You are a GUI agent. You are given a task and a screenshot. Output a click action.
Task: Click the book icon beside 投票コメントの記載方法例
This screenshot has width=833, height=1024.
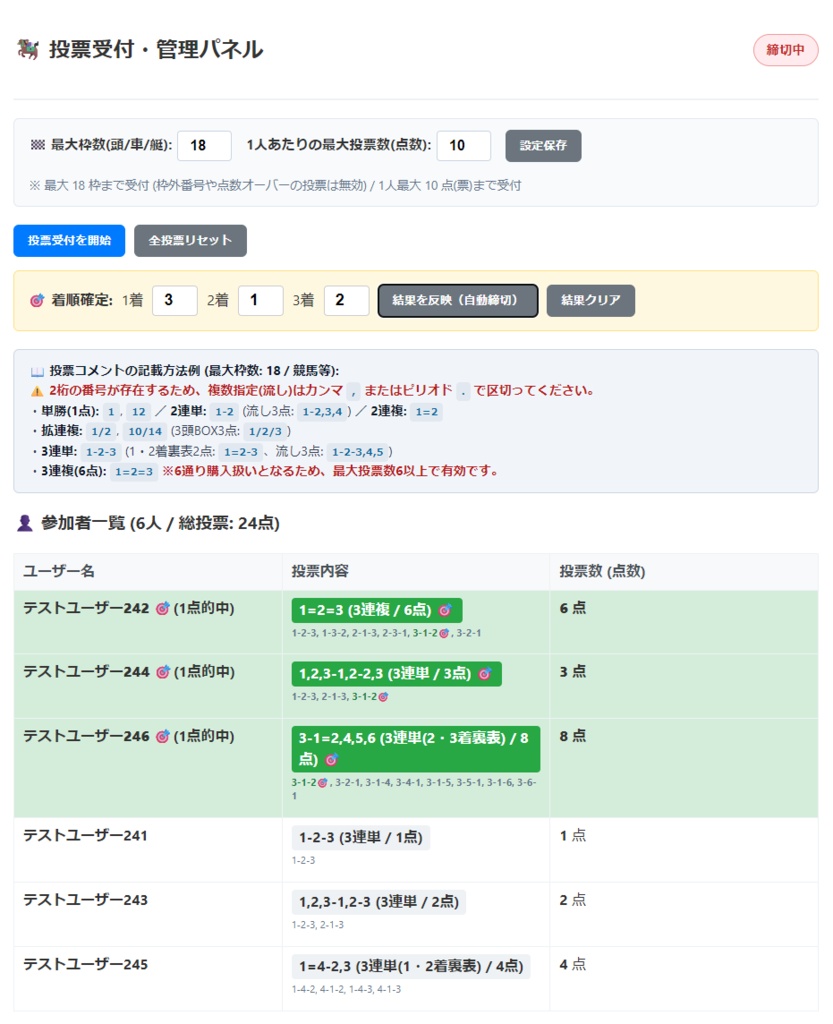click(x=37, y=372)
